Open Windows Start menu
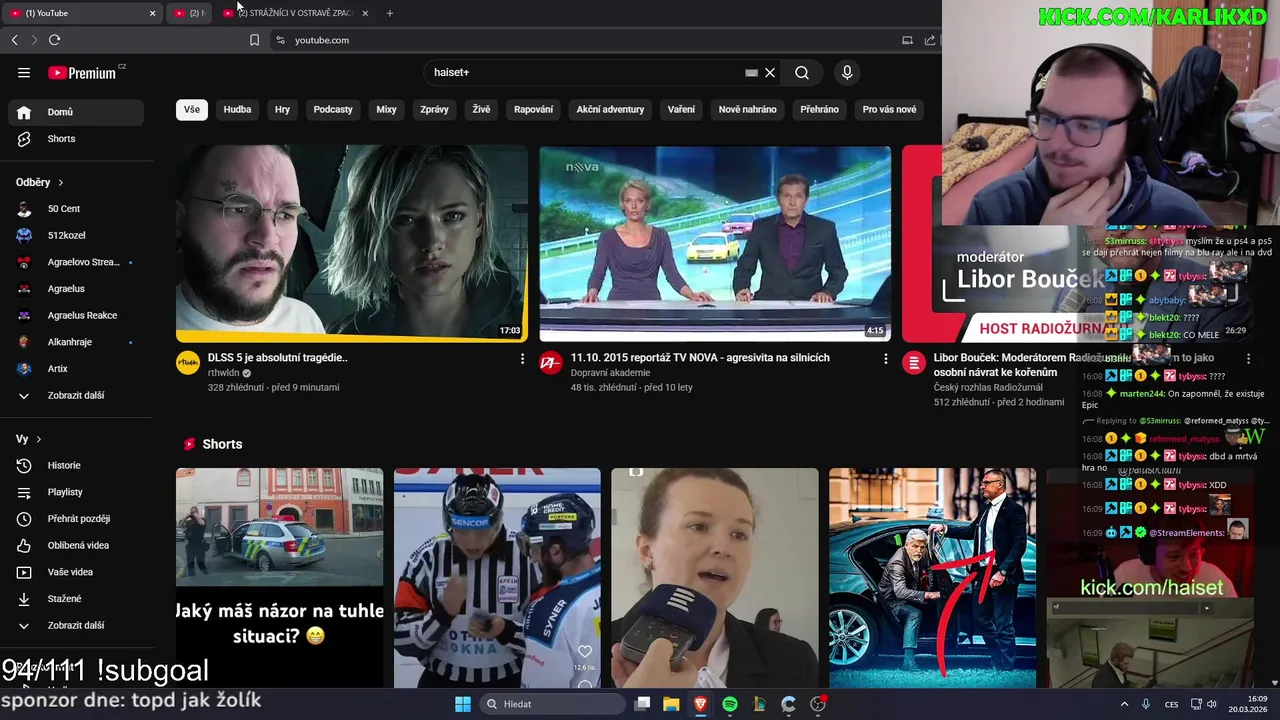Image resolution: width=1280 pixels, height=720 pixels. [463, 704]
